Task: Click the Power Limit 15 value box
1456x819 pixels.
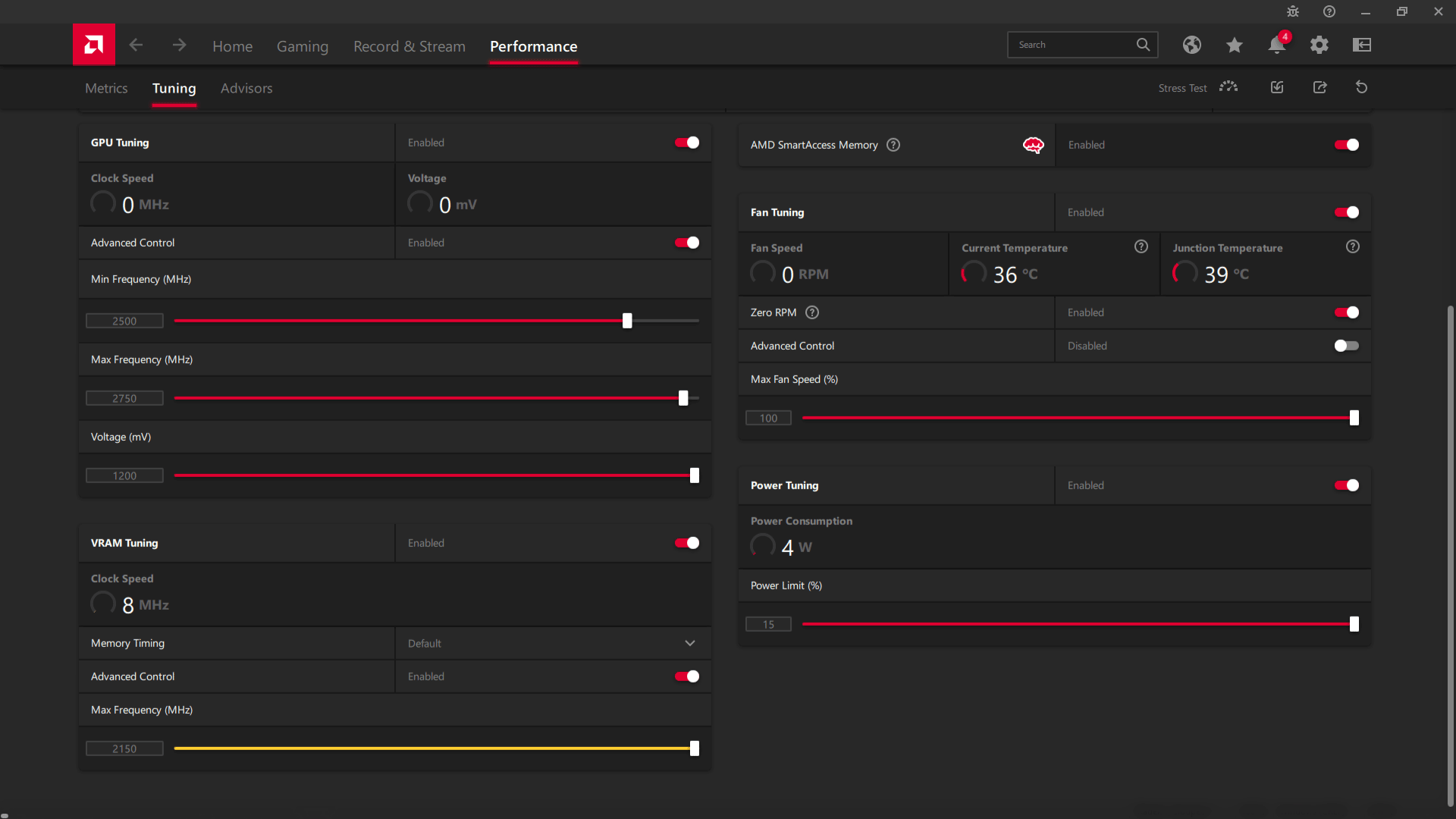Action: click(768, 624)
